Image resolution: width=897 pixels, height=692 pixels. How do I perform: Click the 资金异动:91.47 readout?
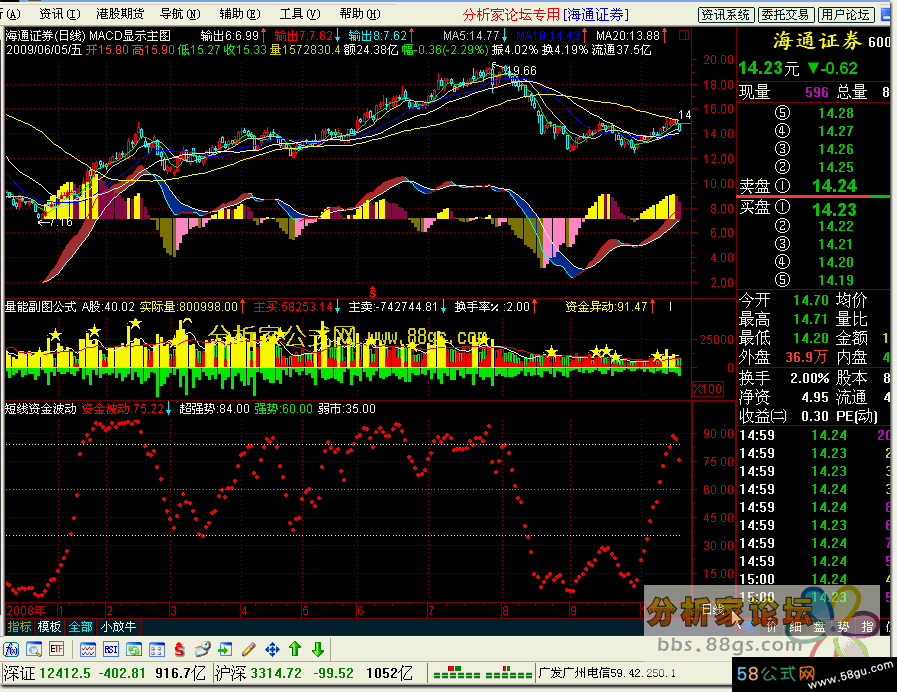[606, 307]
